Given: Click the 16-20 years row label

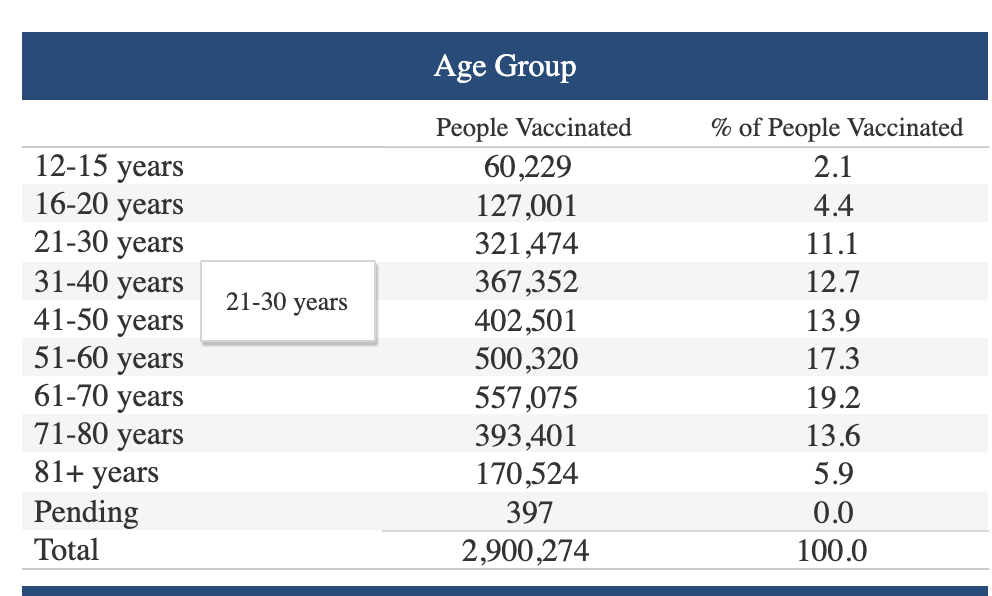Looking at the screenshot, I should [109, 204].
